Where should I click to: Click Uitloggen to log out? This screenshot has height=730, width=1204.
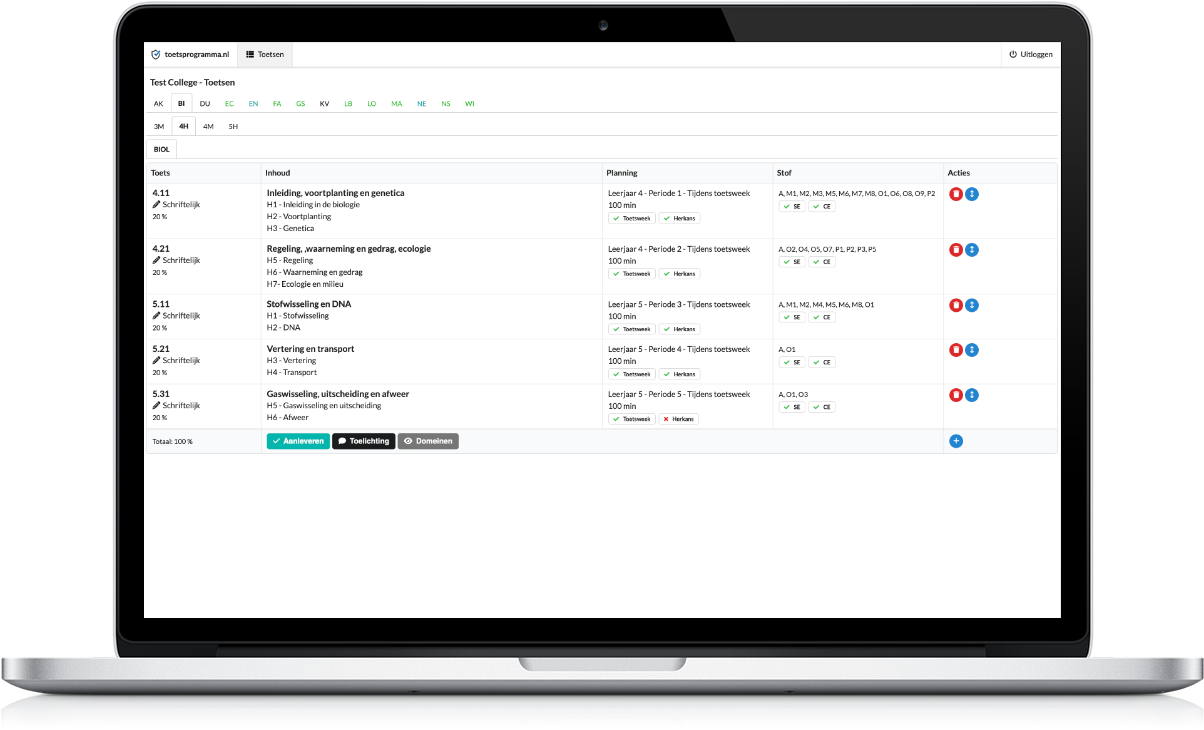(x=1030, y=55)
